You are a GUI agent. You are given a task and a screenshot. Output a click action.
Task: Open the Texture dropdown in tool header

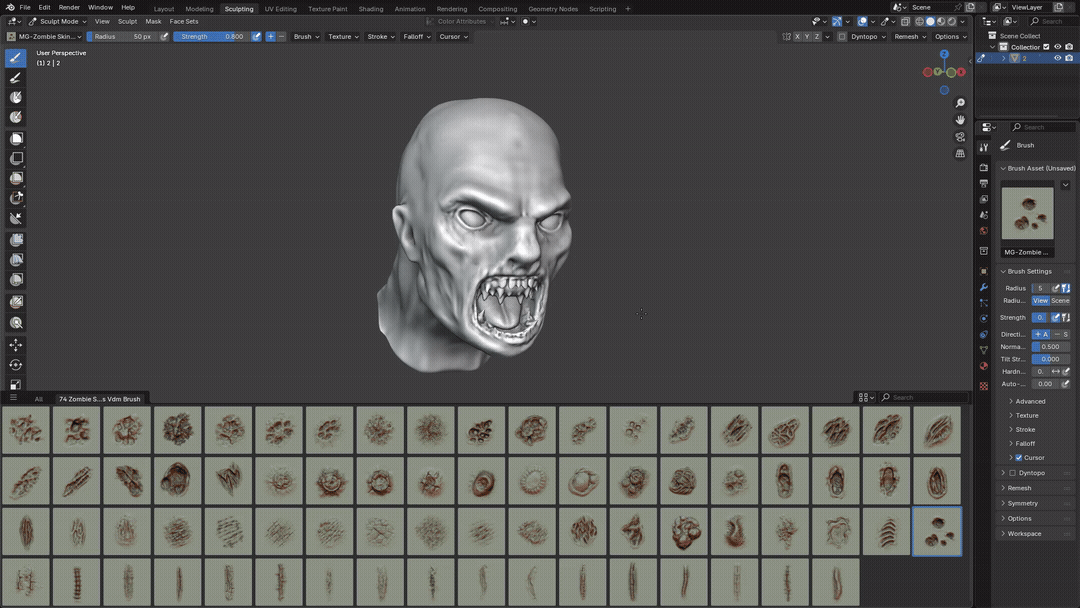[x=343, y=36]
